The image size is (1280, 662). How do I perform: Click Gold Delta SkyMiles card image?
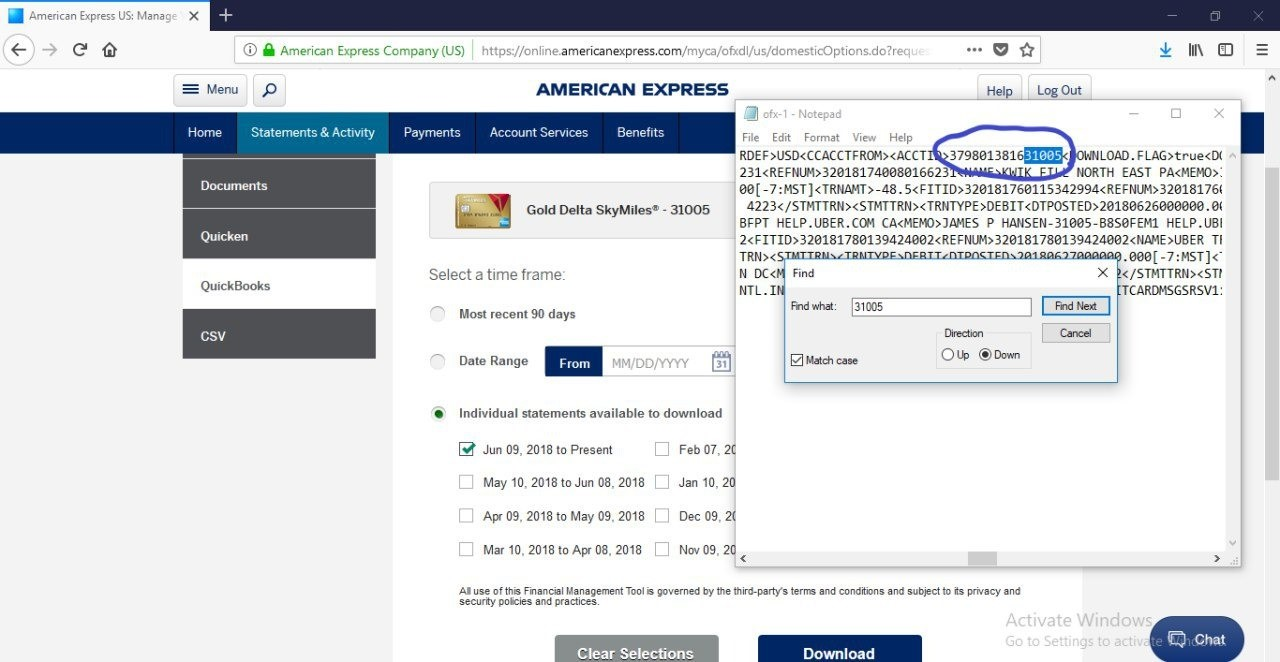[x=483, y=210]
